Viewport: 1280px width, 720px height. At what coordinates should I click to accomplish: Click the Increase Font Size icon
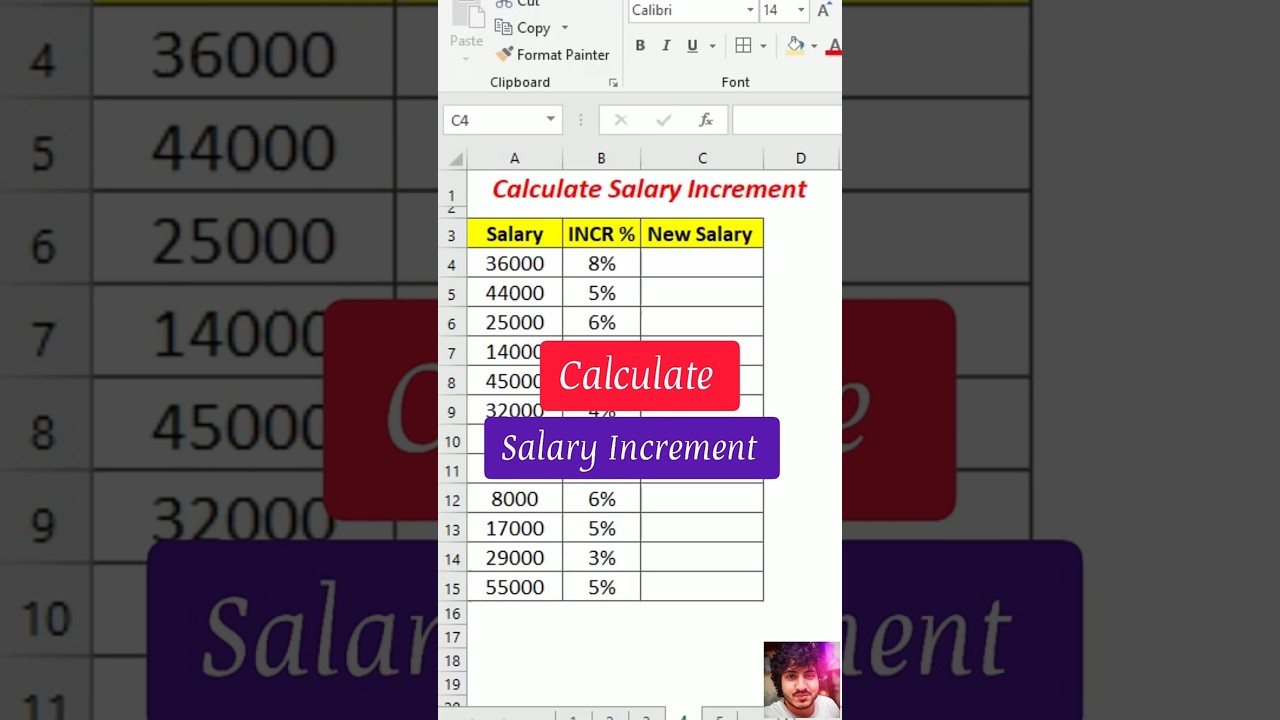pyautogui.click(x=822, y=10)
